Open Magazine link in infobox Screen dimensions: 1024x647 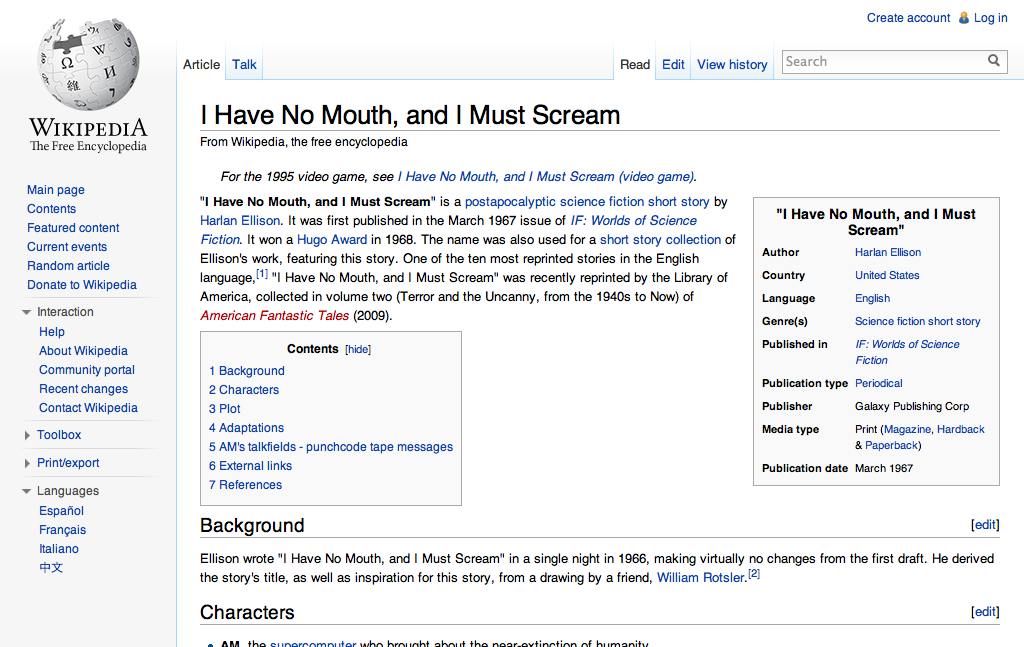pos(907,429)
